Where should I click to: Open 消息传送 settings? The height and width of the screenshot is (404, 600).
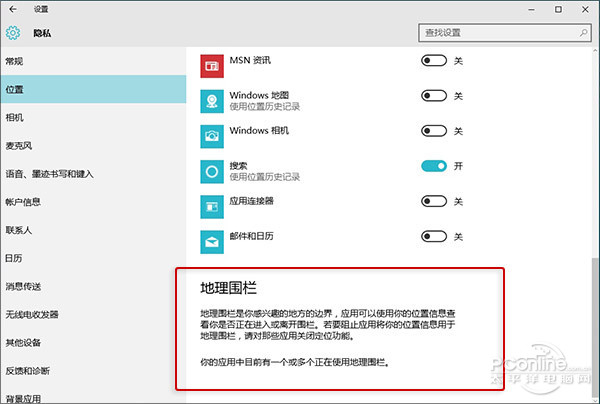click(93, 286)
